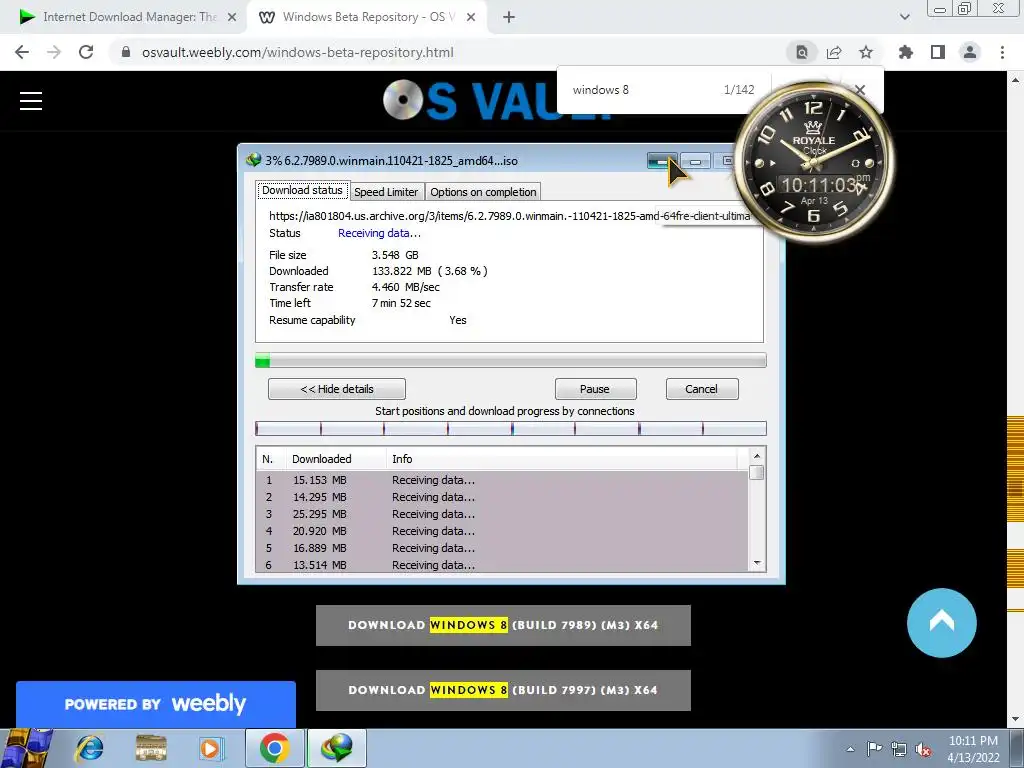Reload the OS Vault page
The height and width of the screenshot is (768, 1024).
pyautogui.click(x=86, y=52)
